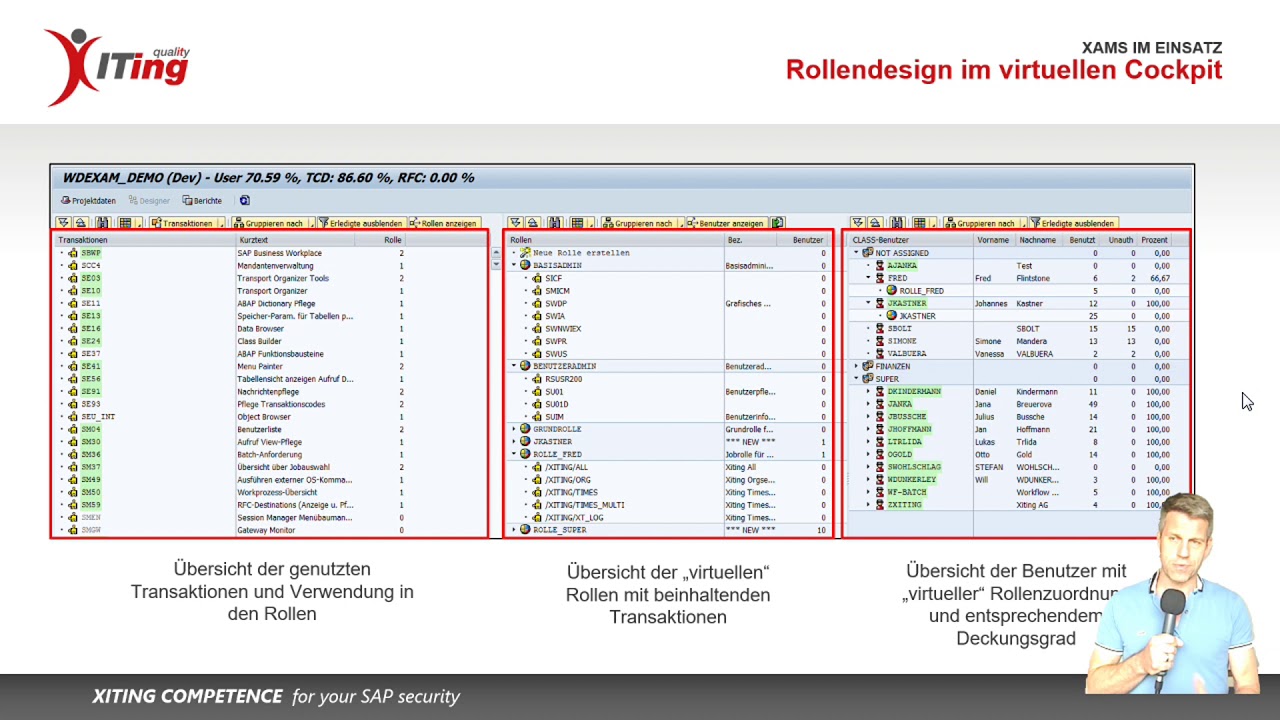Click the Prozent column header
Viewport: 1280px width, 720px height.
1154,240
